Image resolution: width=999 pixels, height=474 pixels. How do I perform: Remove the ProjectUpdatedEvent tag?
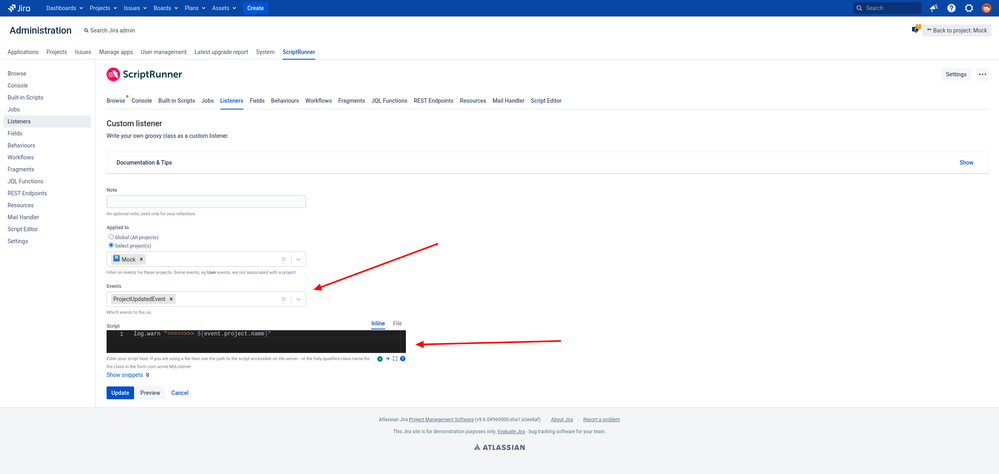click(171, 299)
